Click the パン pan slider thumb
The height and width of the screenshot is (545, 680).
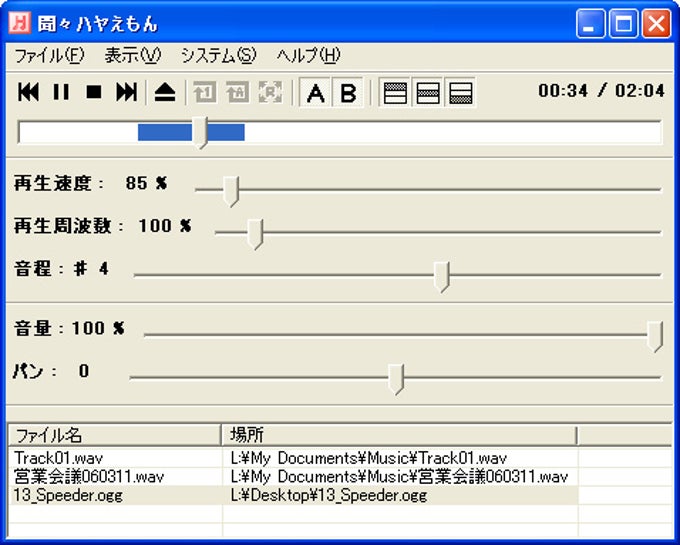396,379
